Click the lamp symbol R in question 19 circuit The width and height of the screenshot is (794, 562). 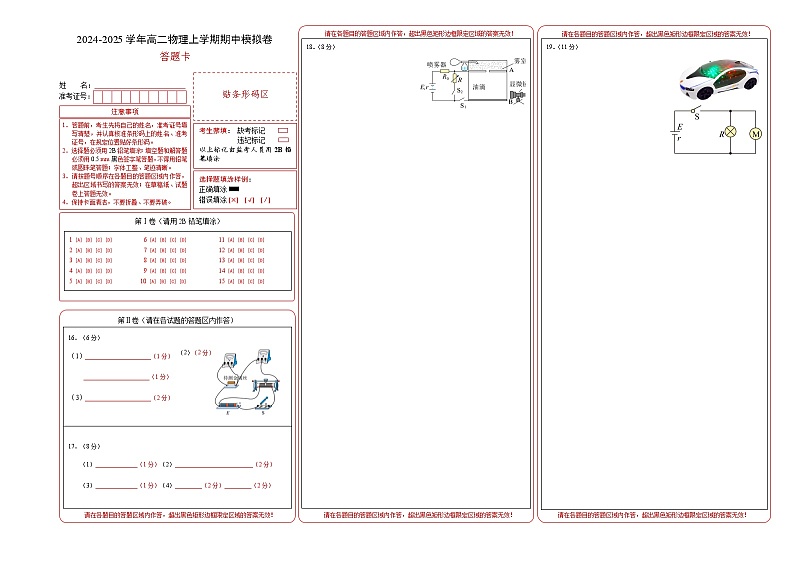coord(729,133)
